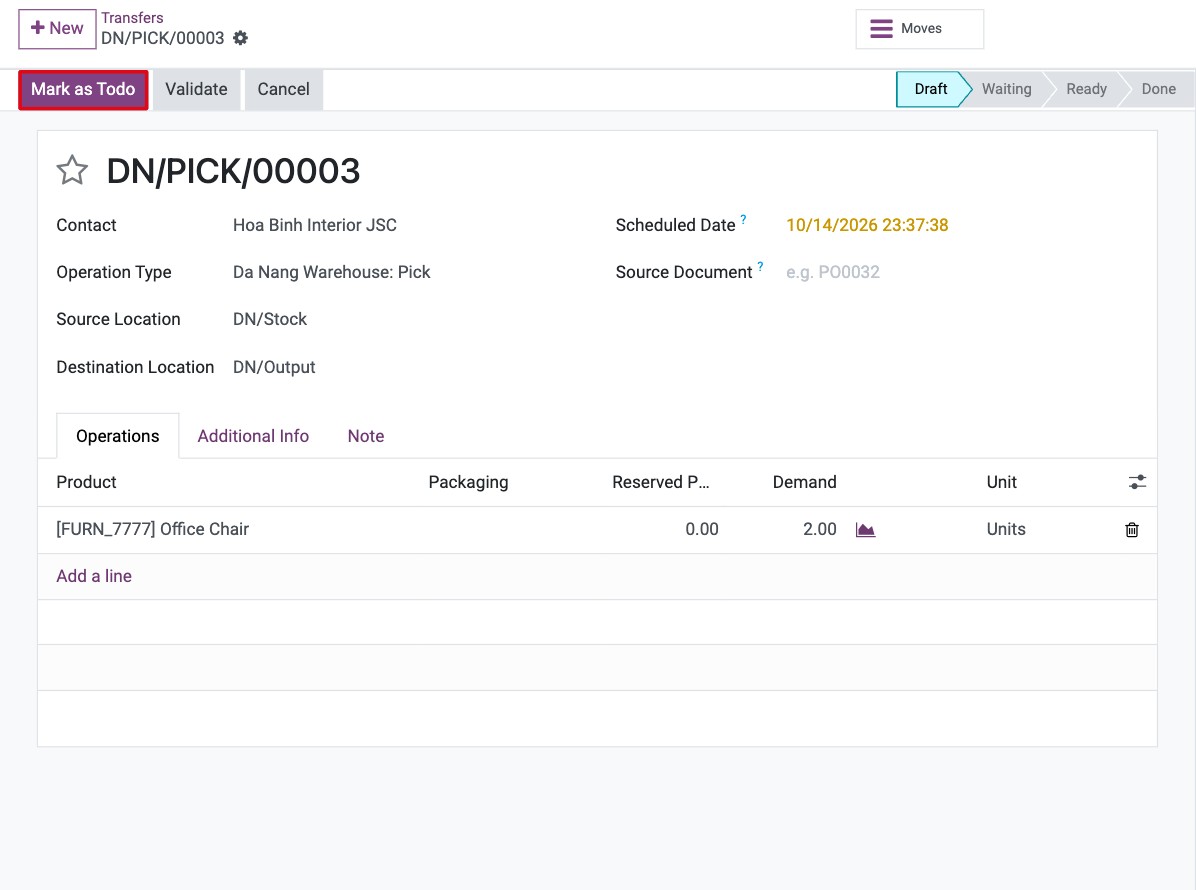Select the [FURN_7777] Office Chair product cell
This screenshot has height=890, width=1196.
153,529
